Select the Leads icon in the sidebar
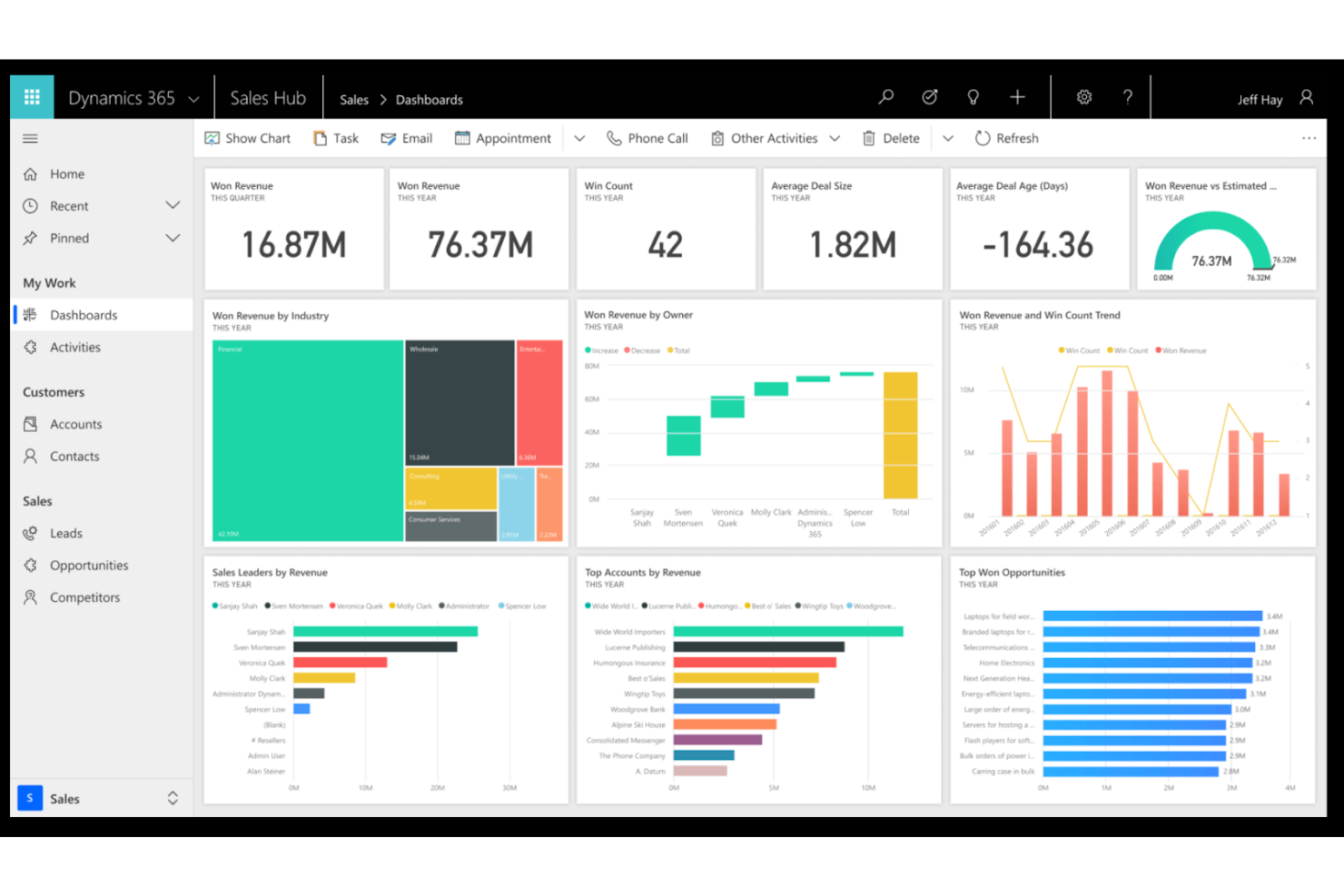The height and width of the screenshot is (896, 1344). tap(30, 533)
